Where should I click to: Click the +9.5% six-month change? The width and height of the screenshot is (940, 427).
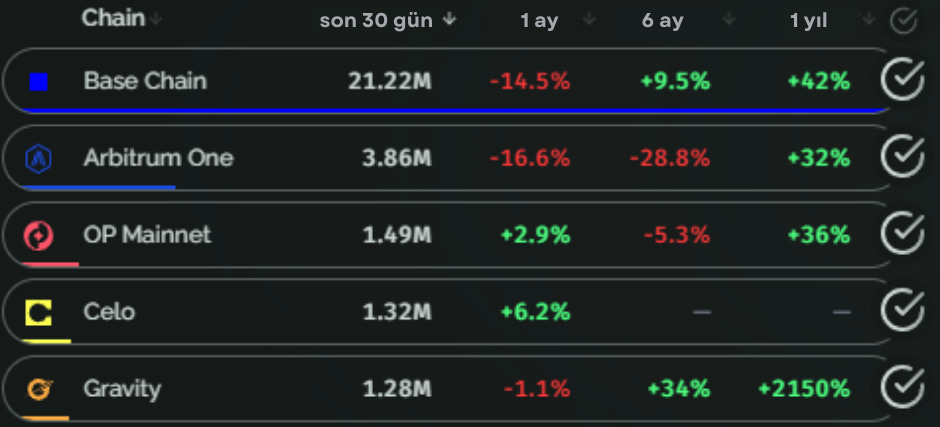point(675,82)
